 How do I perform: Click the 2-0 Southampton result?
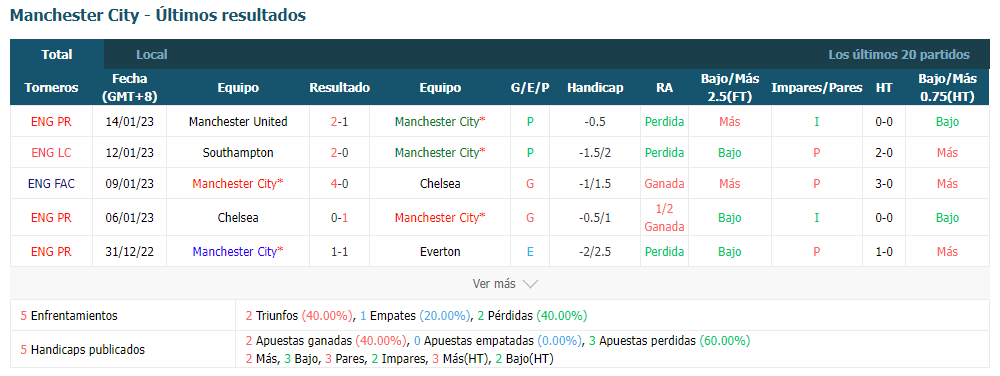[339, 153]
